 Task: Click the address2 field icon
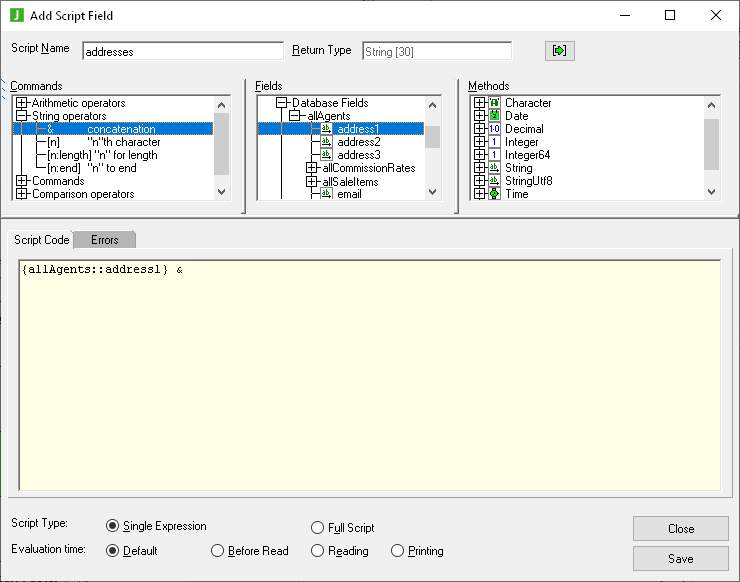(326, 142)
